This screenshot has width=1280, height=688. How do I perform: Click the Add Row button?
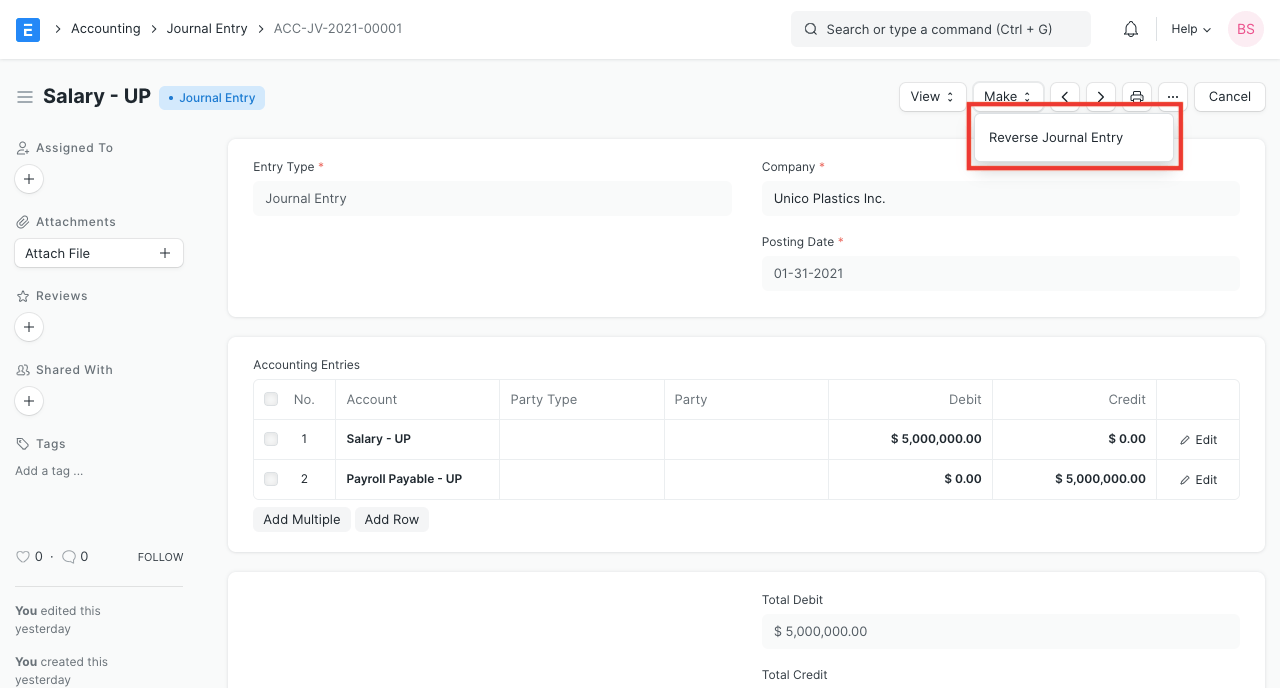[x=391, y=519]
